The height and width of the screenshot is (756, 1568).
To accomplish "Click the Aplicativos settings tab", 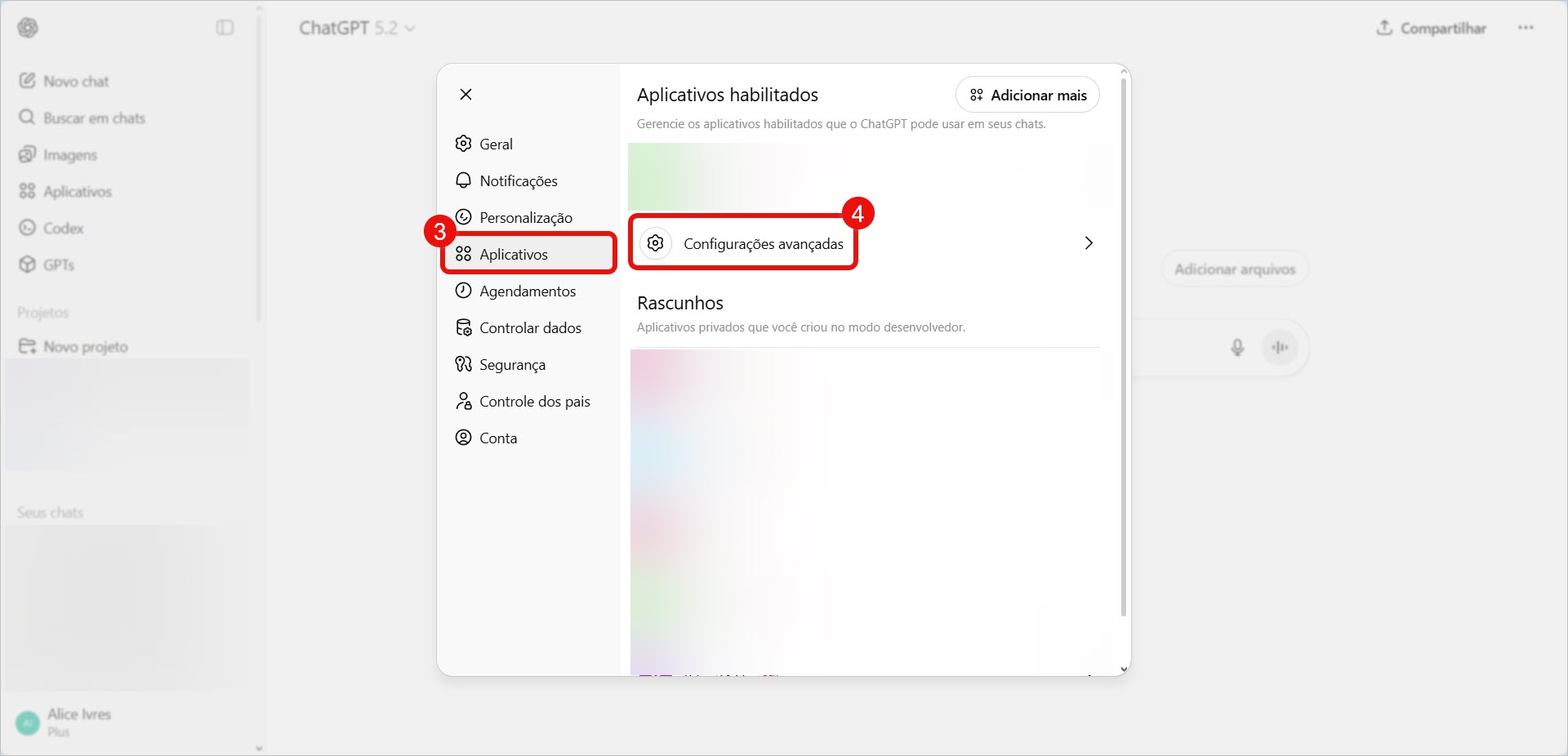I will click(514, 255).
